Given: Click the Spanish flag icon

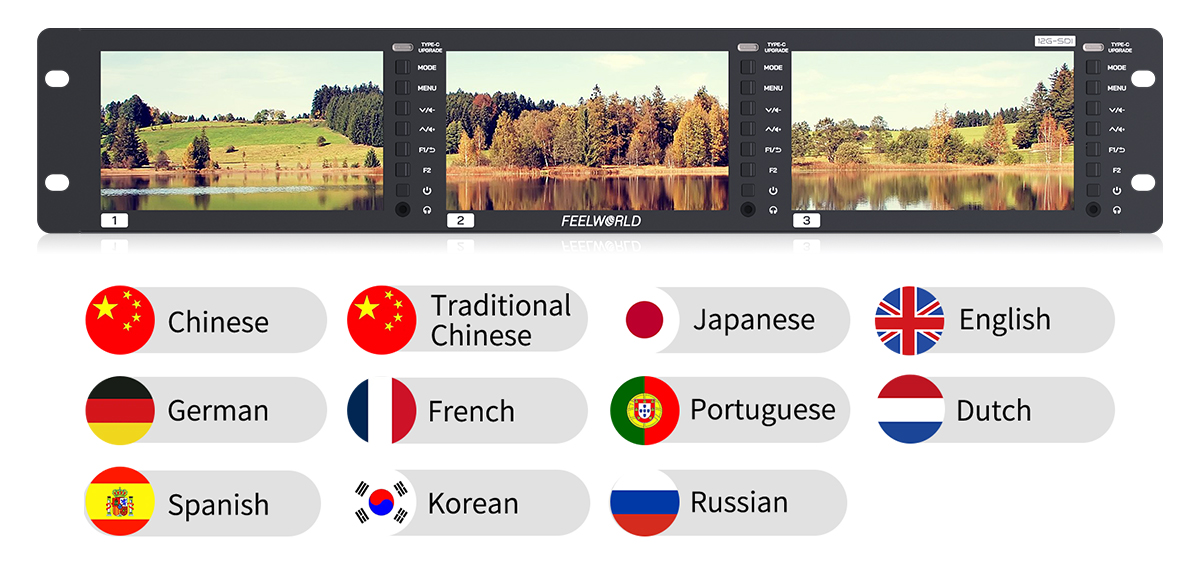Looking at the screenshot, I should click(x=120, y=502).
